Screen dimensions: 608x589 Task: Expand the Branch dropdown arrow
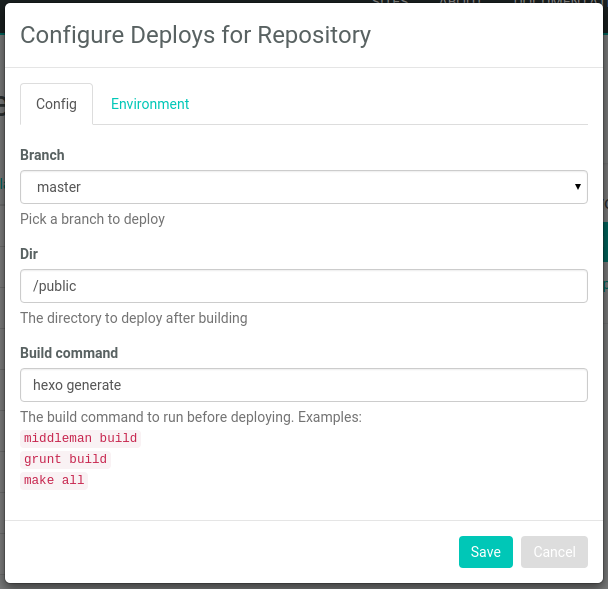point(578,187)
